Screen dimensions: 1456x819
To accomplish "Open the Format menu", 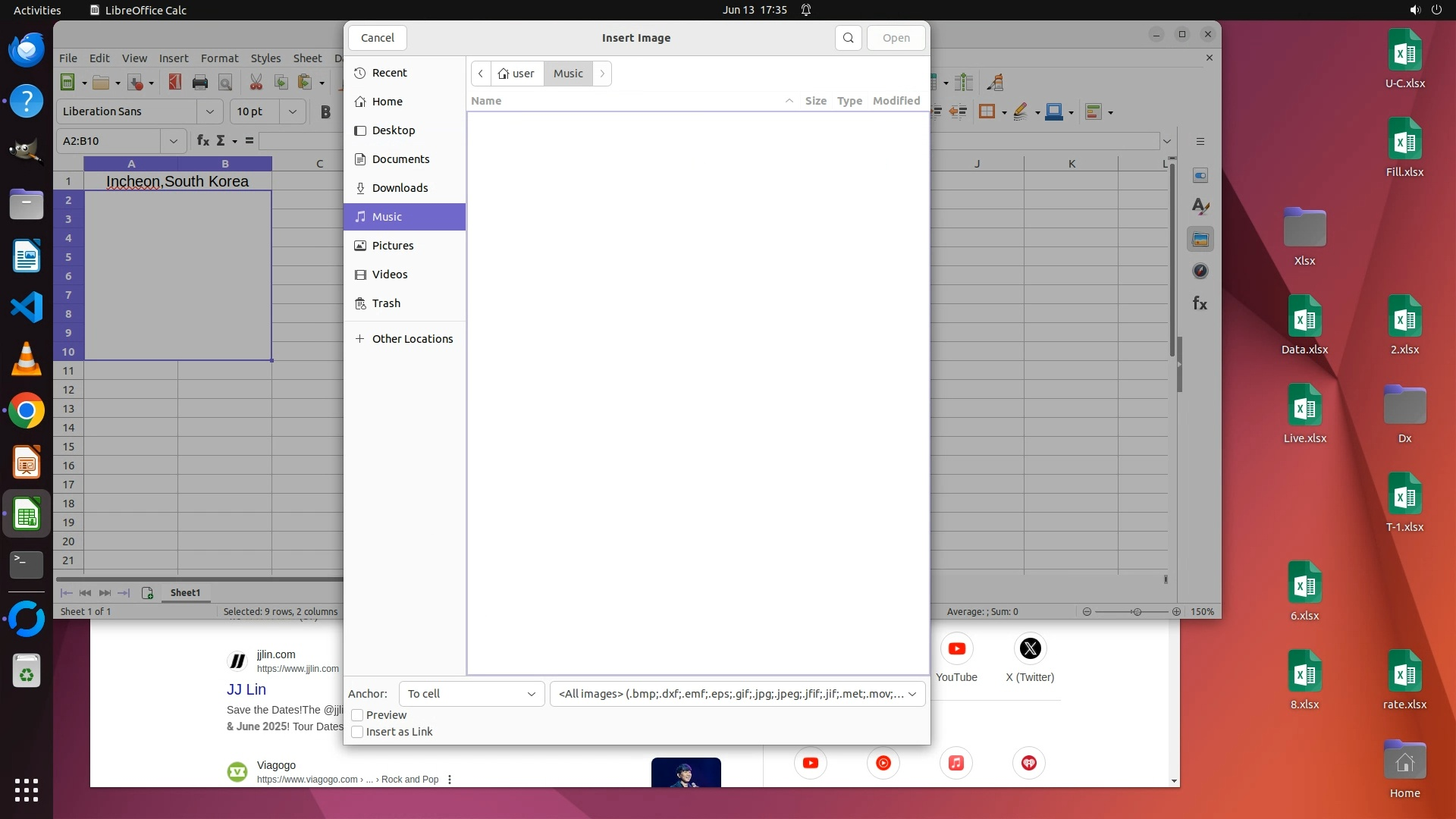I will [219, 58].
